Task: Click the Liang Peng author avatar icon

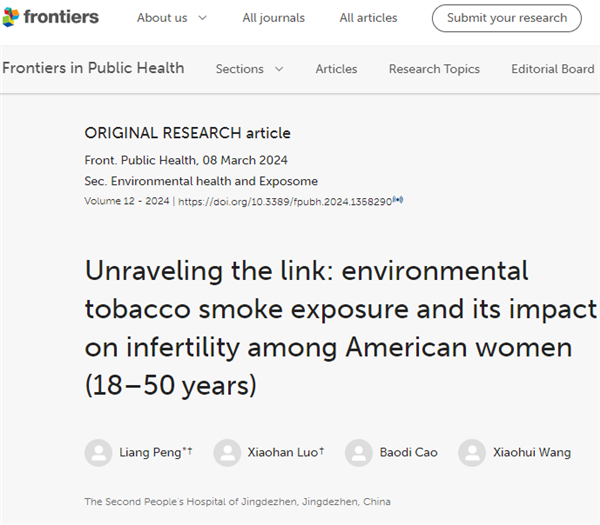Action: [98, 453]
